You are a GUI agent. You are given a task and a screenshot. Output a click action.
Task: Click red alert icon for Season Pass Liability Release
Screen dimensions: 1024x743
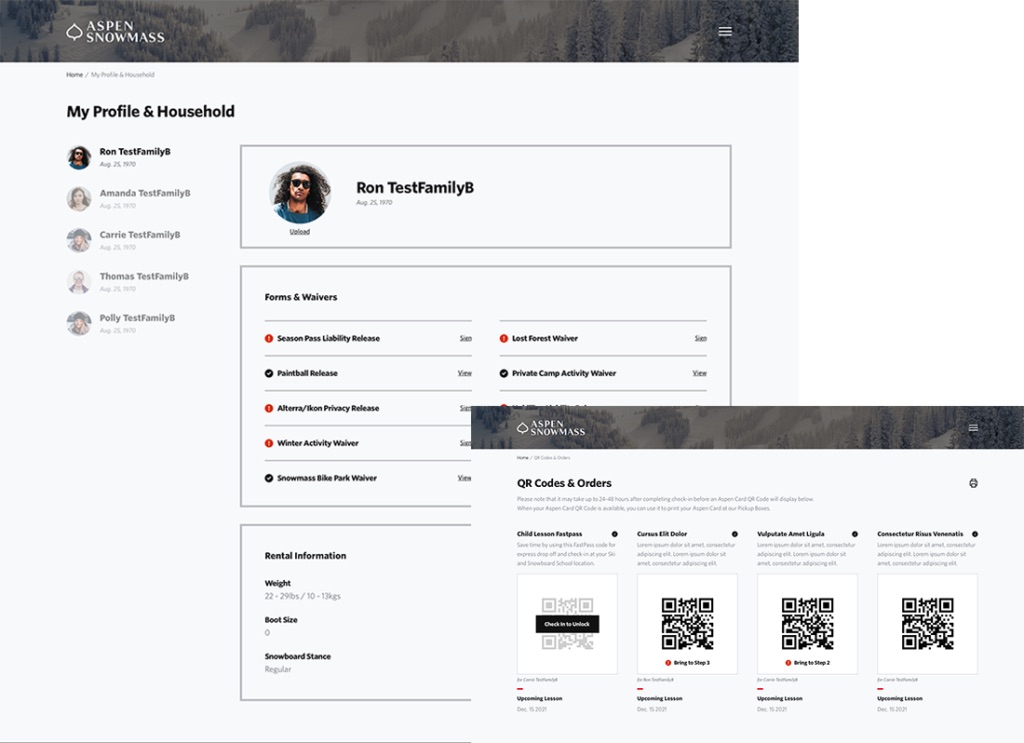269,339
